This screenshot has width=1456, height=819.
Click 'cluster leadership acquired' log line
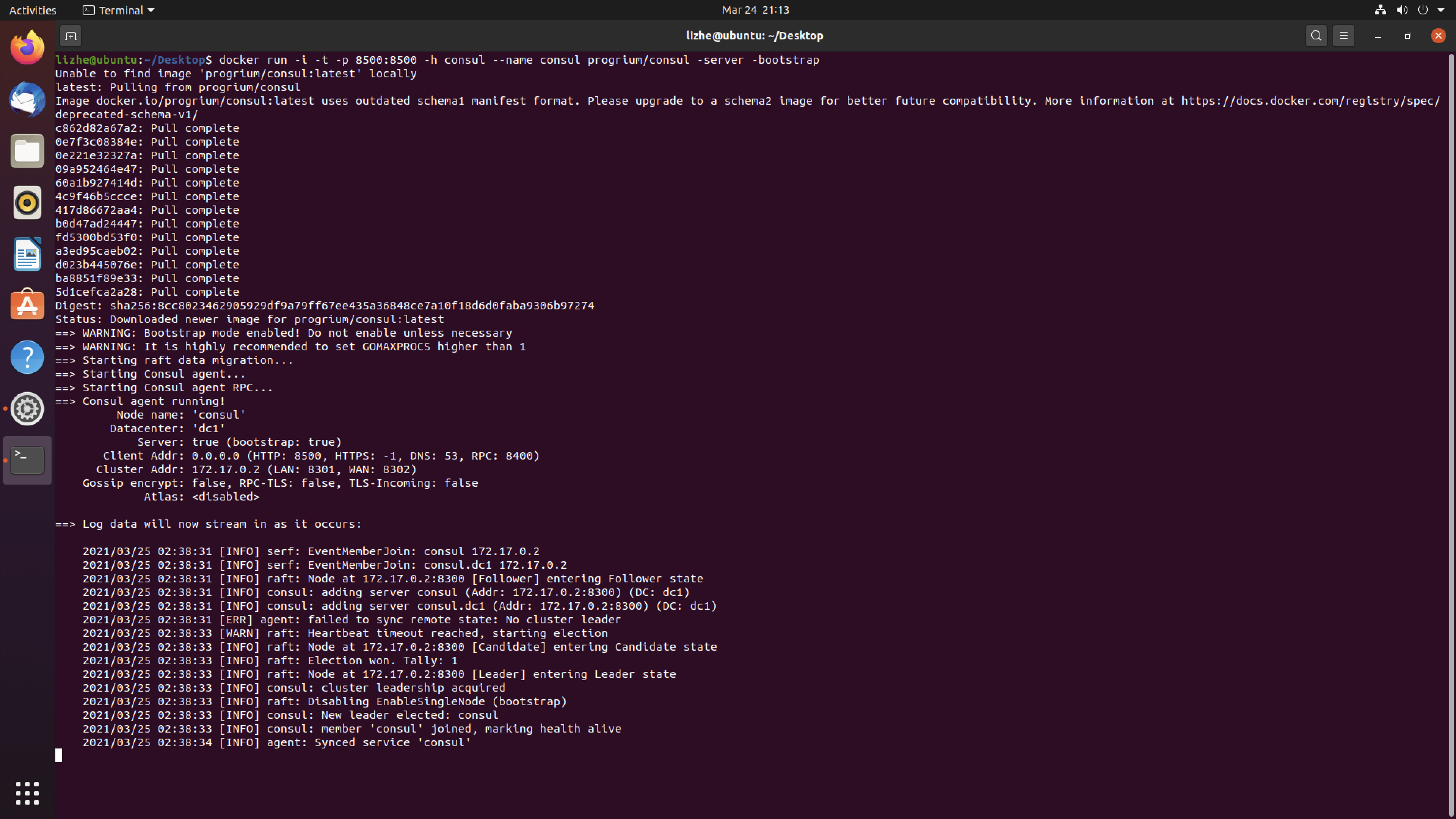(x=294, y=687)
